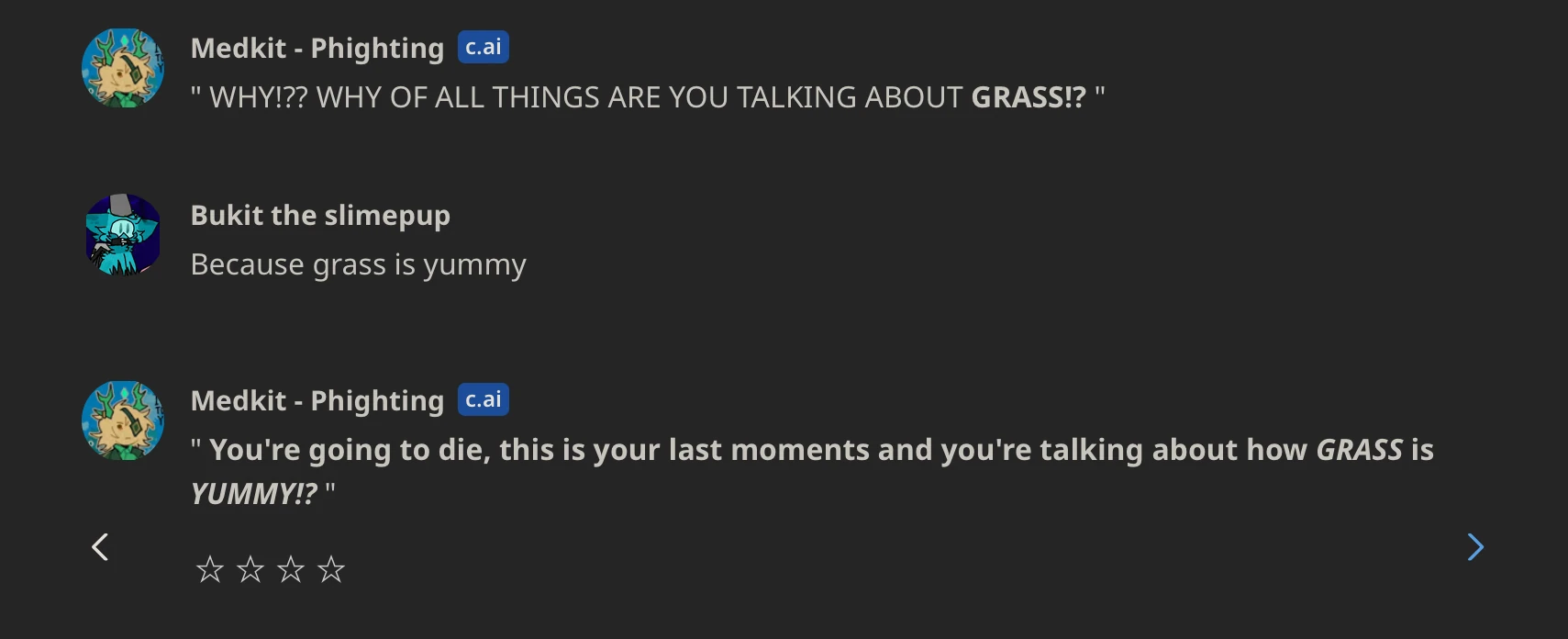Click the star rating row below the message
The width and height of the screenshot is (1568, 639).
pyautogui.click(x=272, y=569)
